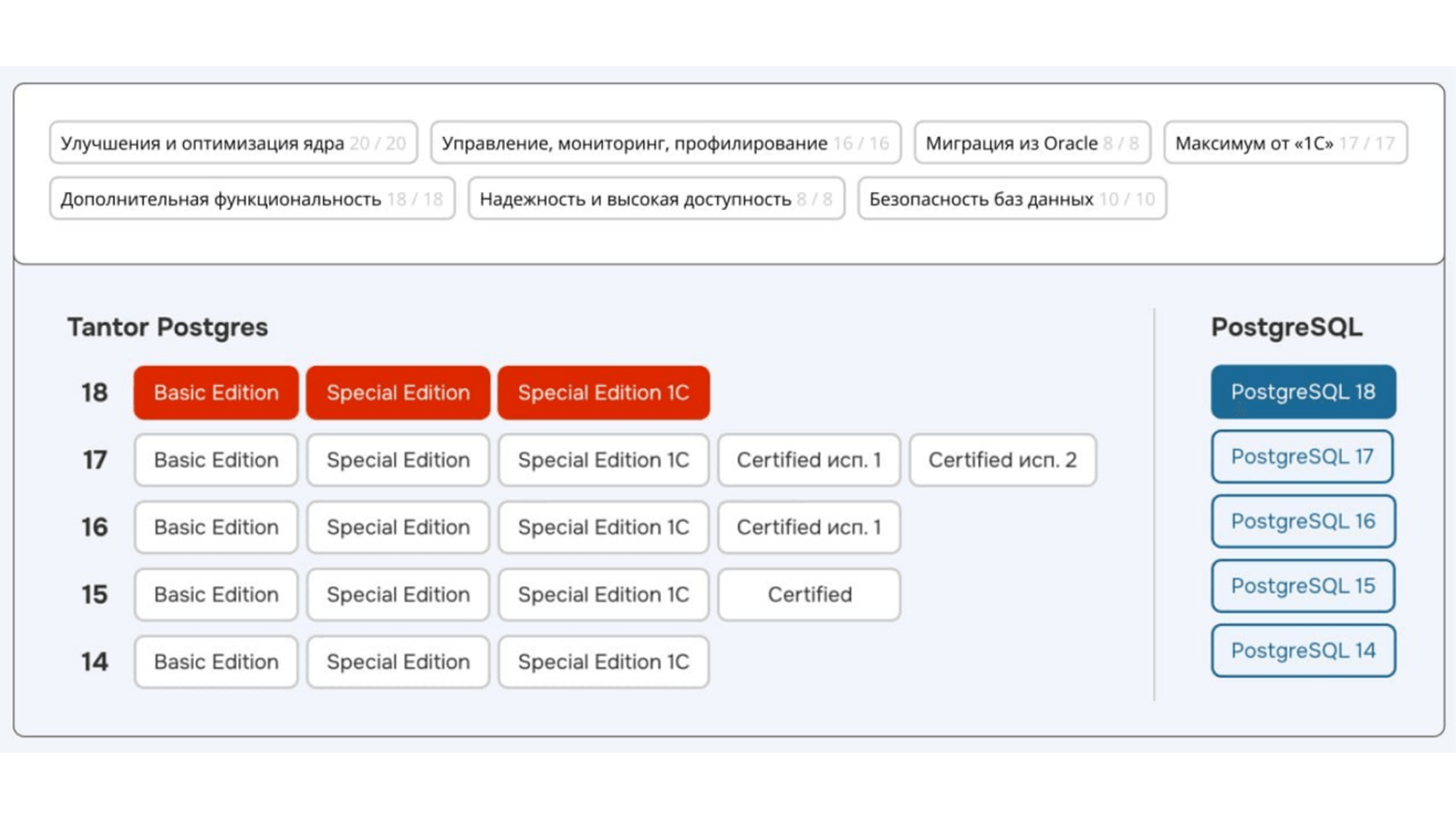Choose Certified исп. 1 in row 17
This screenshot has height=821, width=1456.
click(x=808, y=460)
